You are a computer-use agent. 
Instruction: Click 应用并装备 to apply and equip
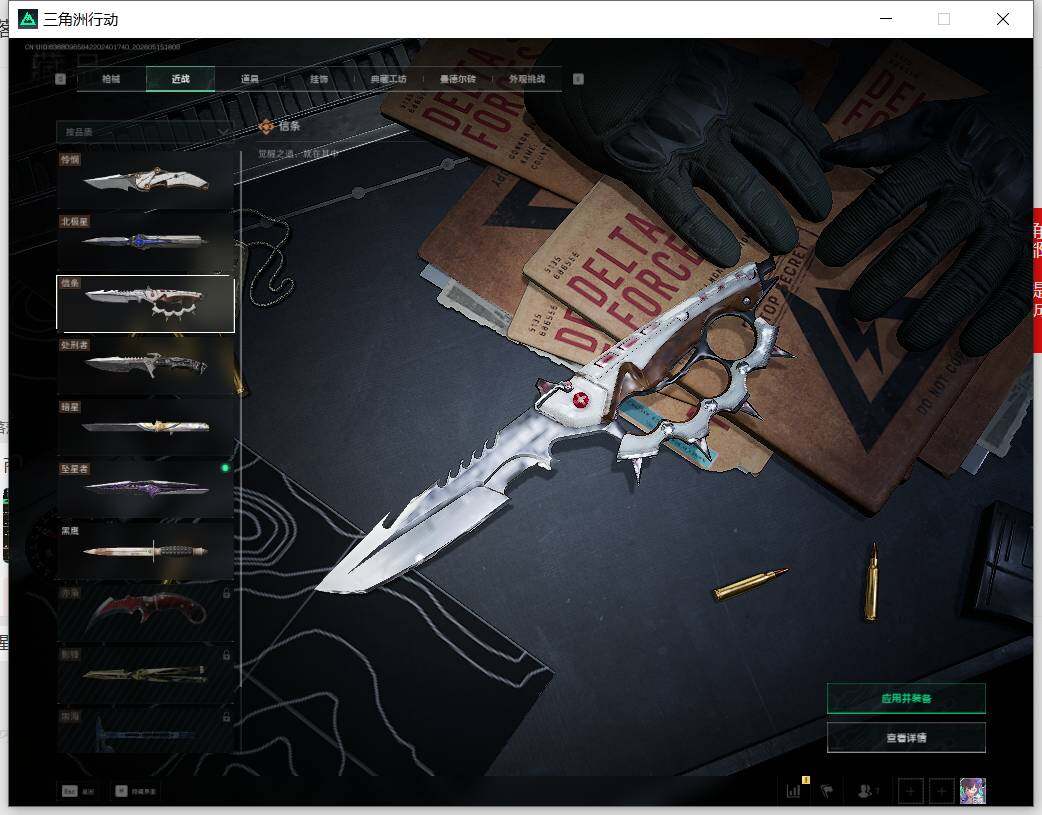tap(906, 698)
